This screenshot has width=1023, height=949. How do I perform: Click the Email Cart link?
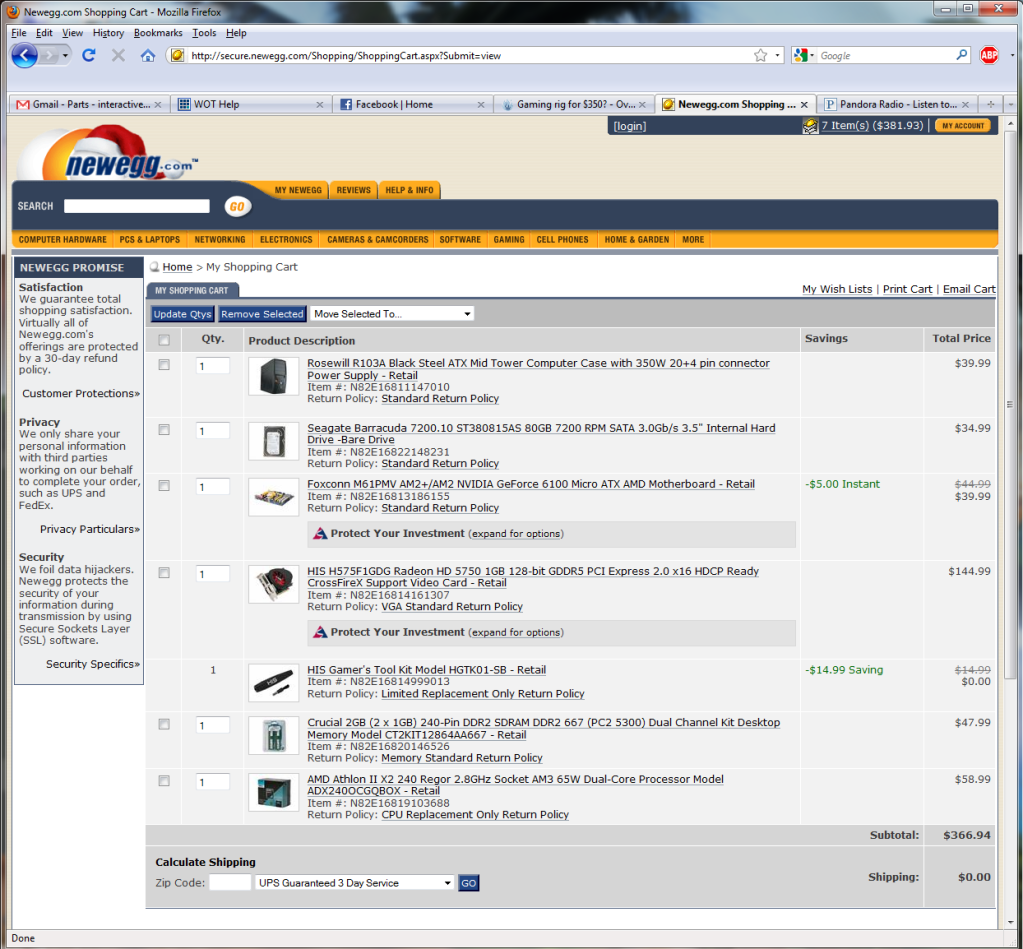[x=969, y=289]
